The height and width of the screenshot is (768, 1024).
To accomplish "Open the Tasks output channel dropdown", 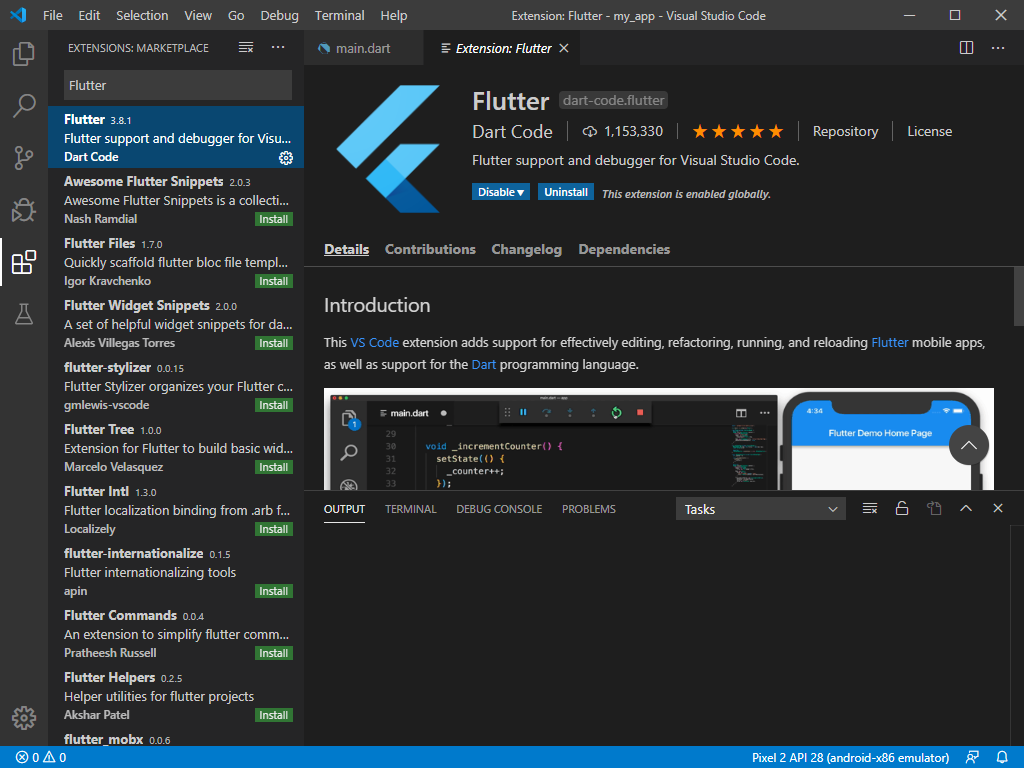I will pyautogui.click(x=760, y=509).
